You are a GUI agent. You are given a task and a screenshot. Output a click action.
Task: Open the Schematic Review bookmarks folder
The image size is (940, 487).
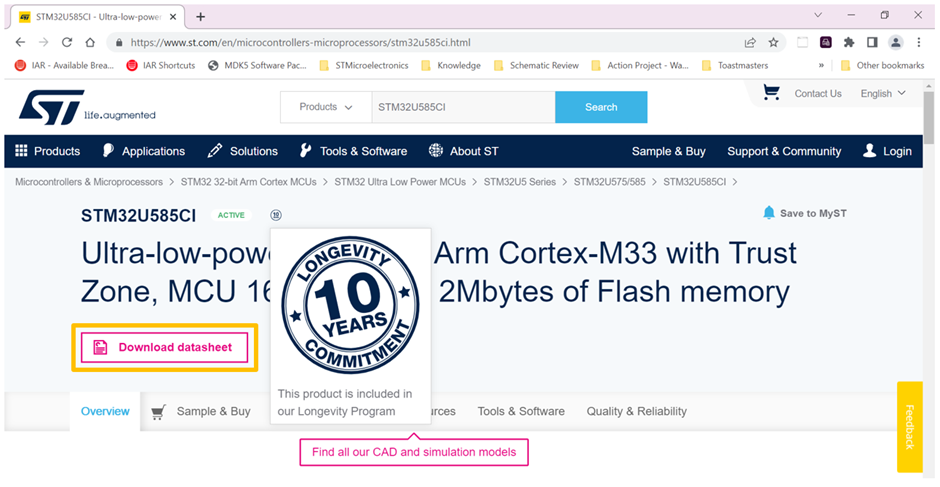point(536,65)
